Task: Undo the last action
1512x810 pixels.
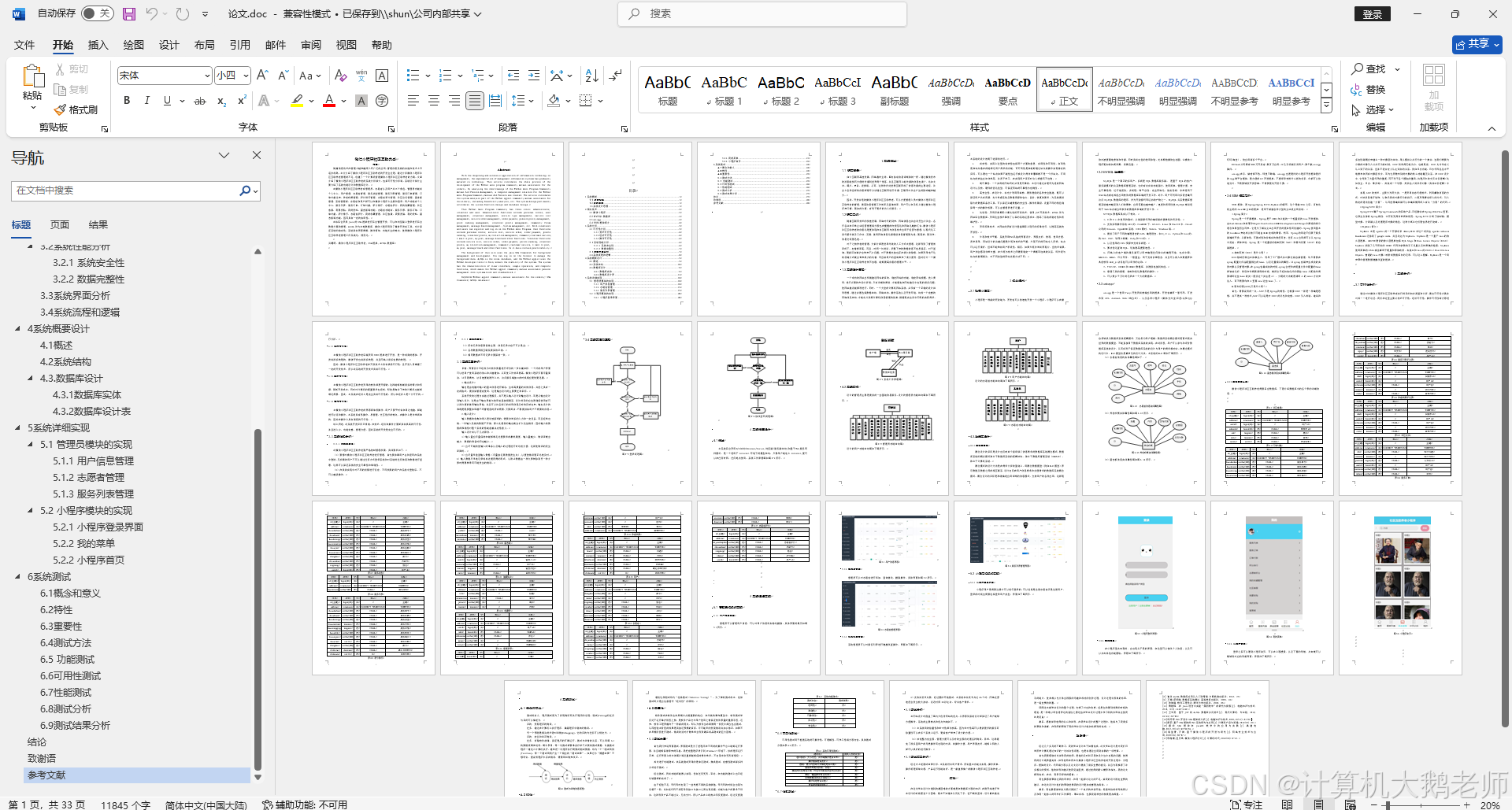Action: pos(152,13)
